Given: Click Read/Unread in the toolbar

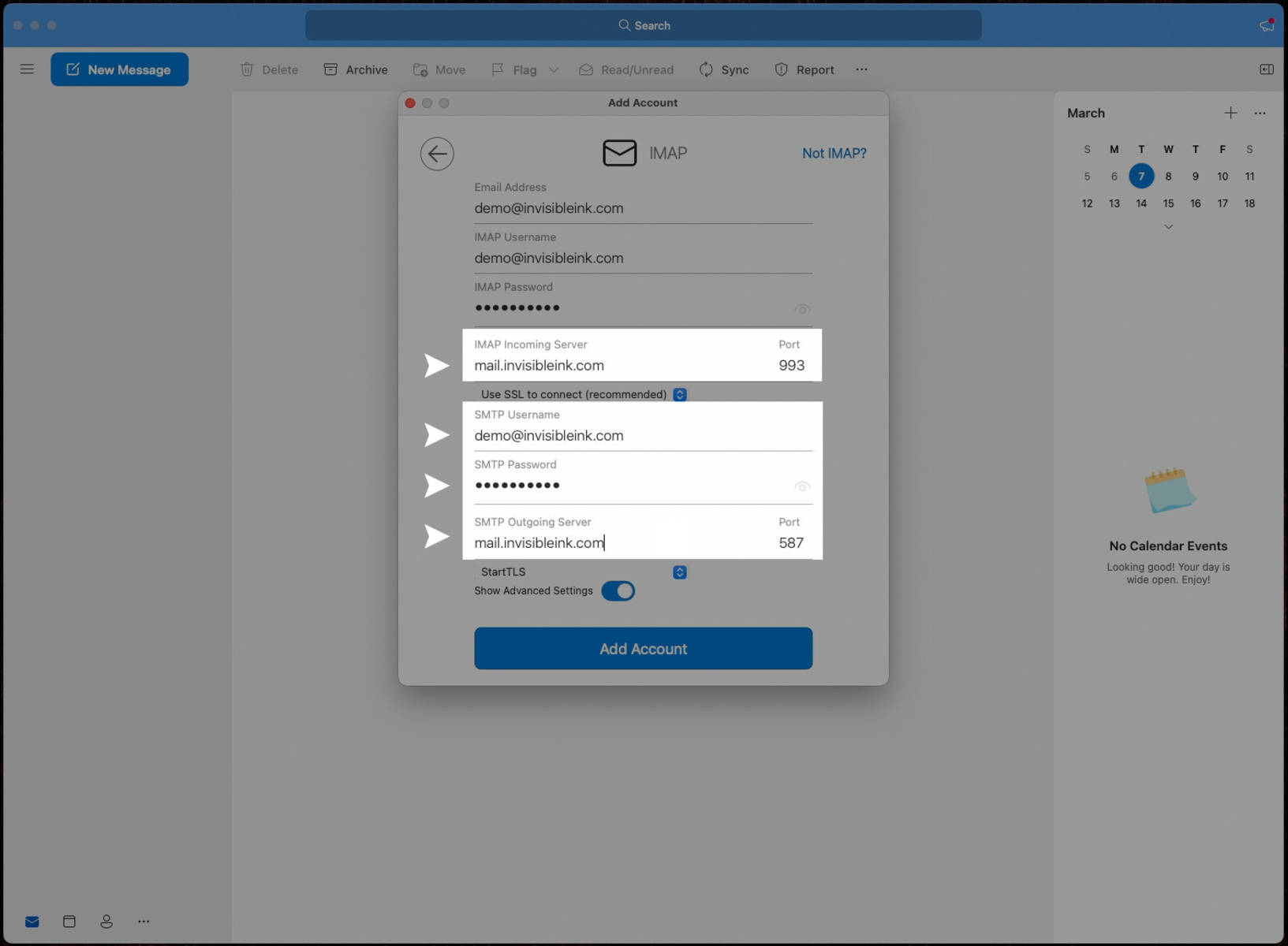Looking at the screenshot, I should pyautogui.click(x=626, y=69).
